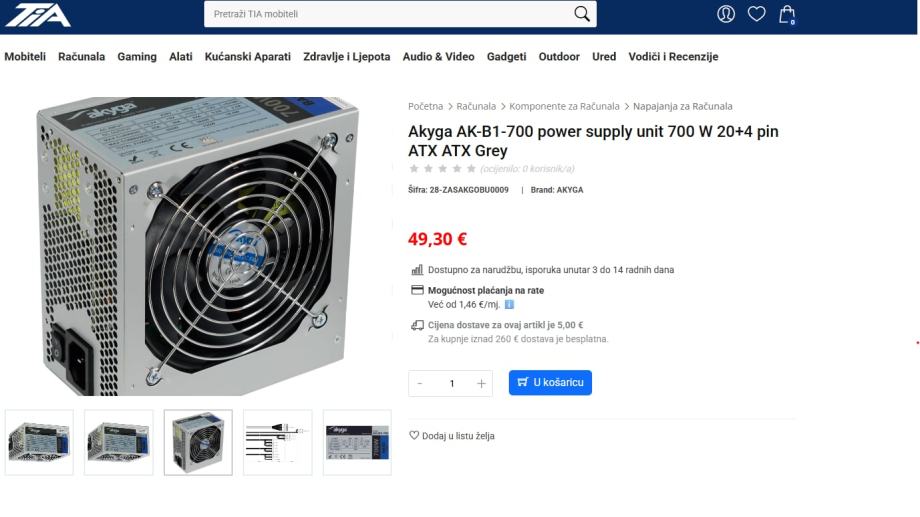Add product with U košaricu button
The image size is (920, 517).
[x=550, y=383]
